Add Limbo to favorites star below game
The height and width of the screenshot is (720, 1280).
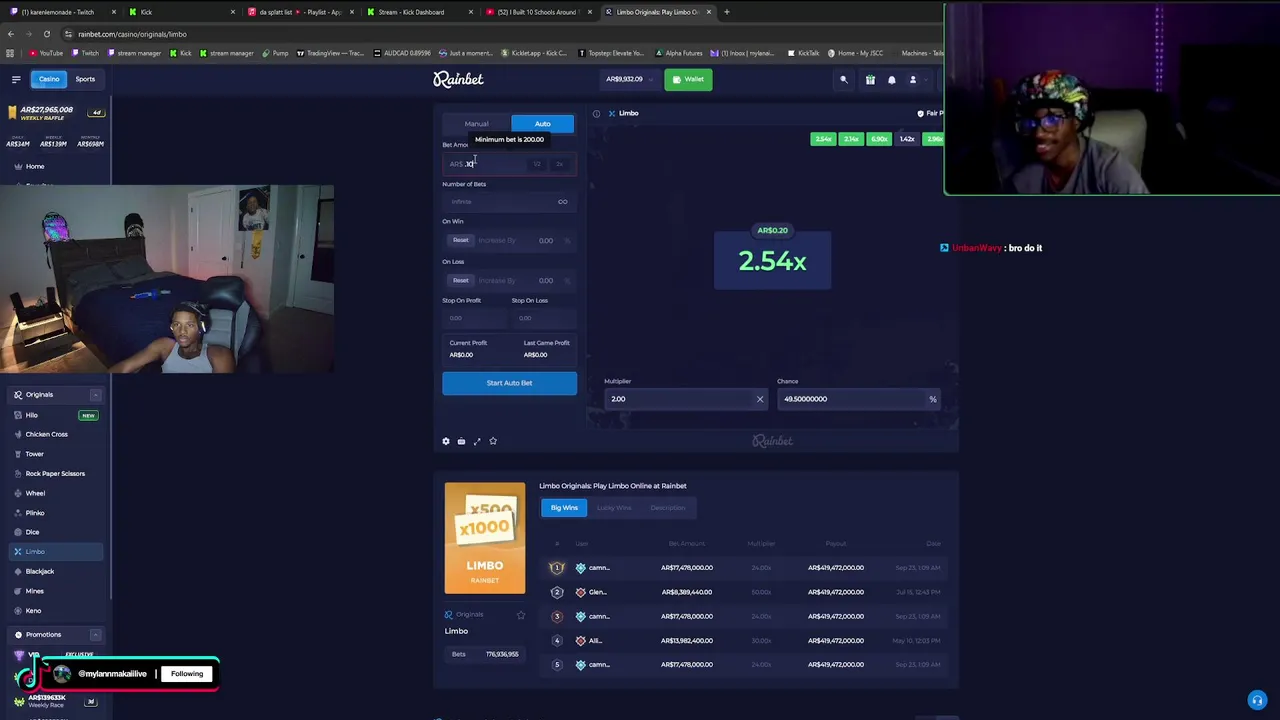point(493,441)
